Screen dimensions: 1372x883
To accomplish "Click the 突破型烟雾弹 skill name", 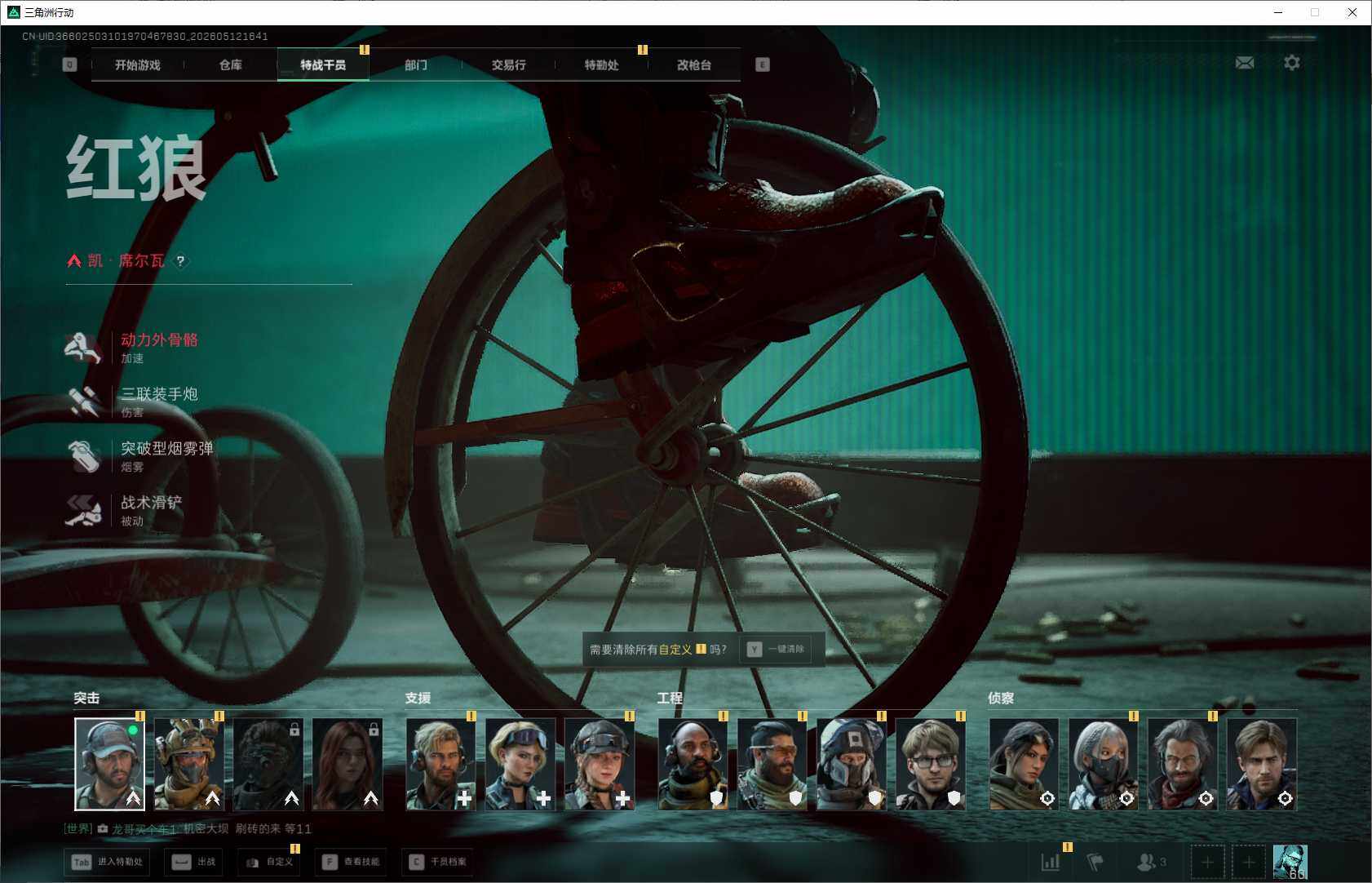I will (167, 448).
